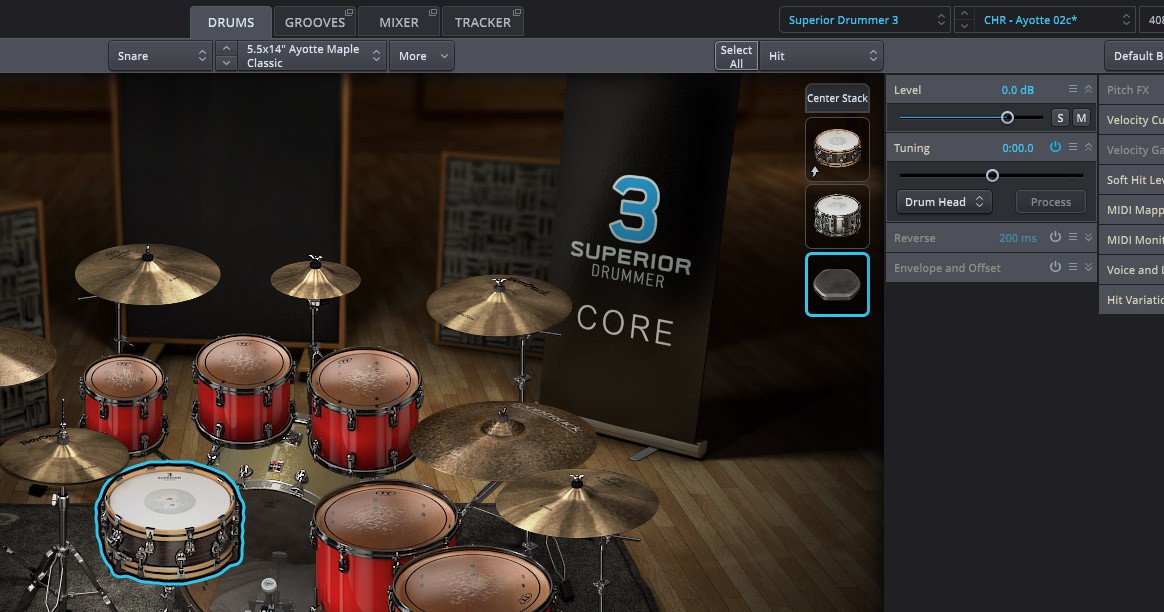This screenshot has width=1164, height=612.
Task: Collapse the Level section
Action: [x=1088, y=89]
